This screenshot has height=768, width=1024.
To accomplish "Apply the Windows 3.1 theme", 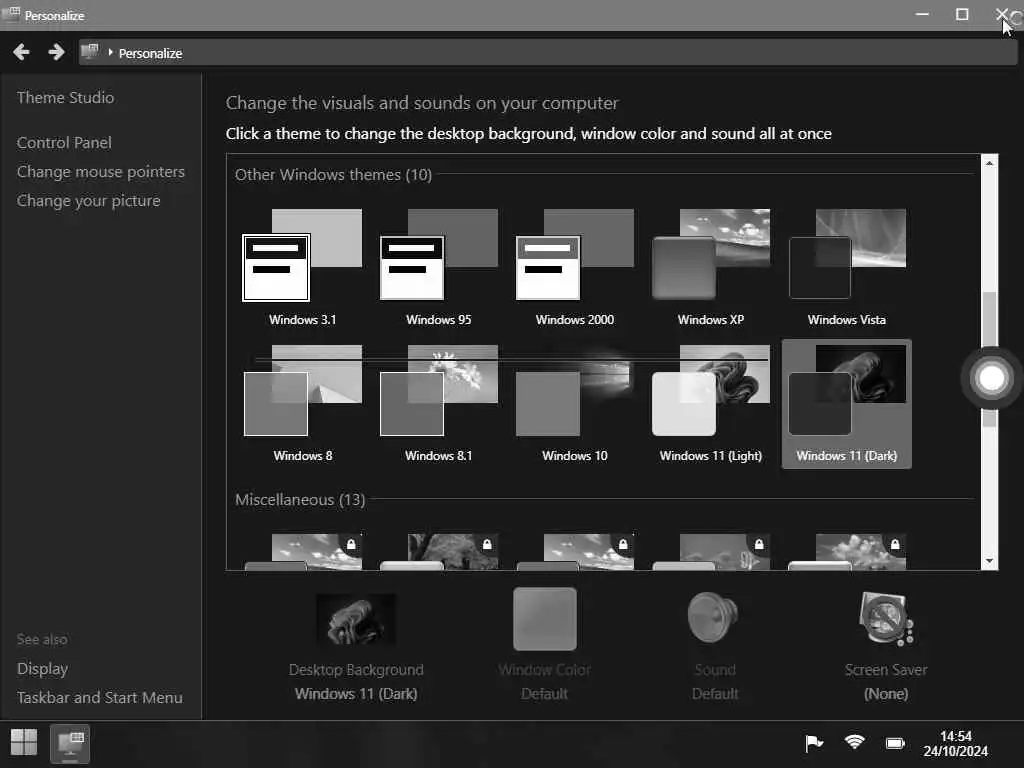I will pyautogui.click(x=302, y=268).
